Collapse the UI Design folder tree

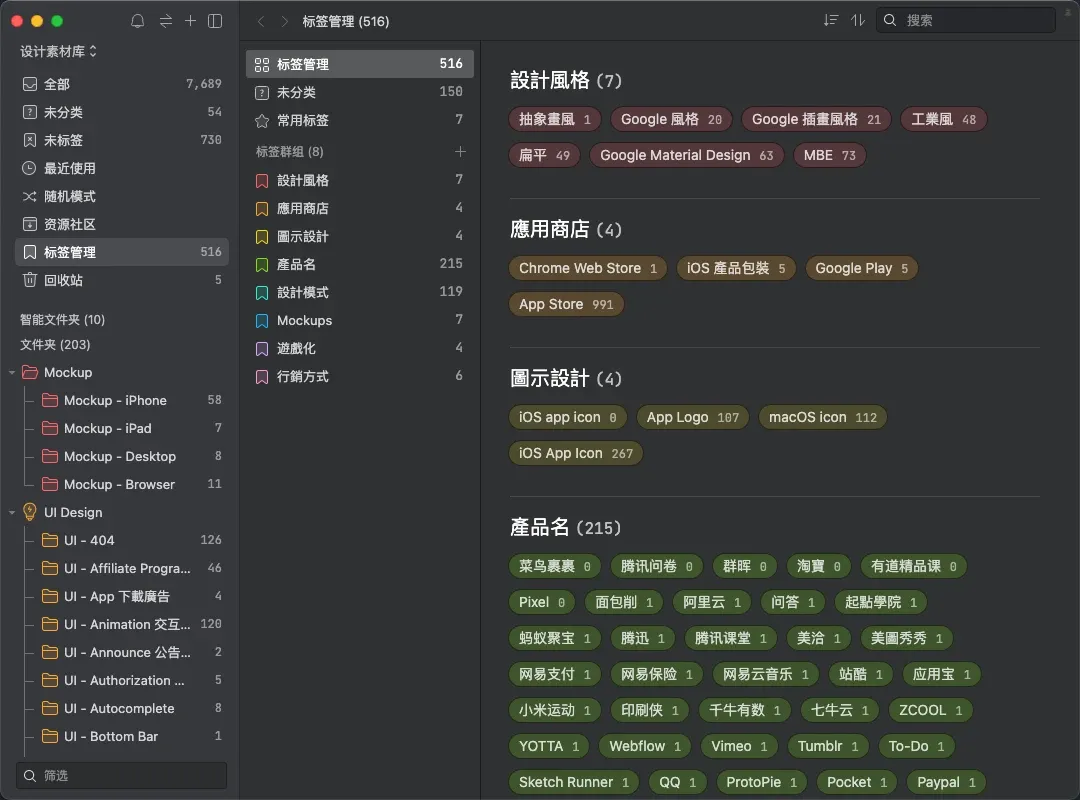coord(12,513)
